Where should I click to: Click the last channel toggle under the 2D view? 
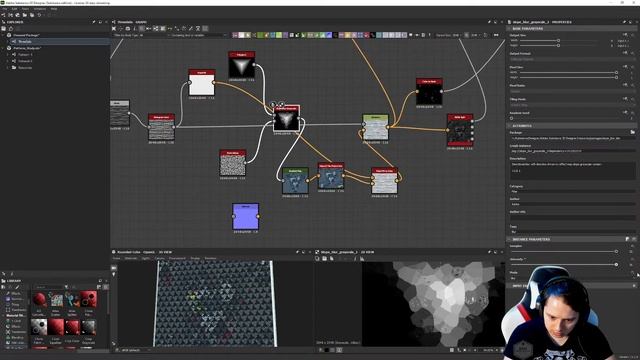(339, 350)
